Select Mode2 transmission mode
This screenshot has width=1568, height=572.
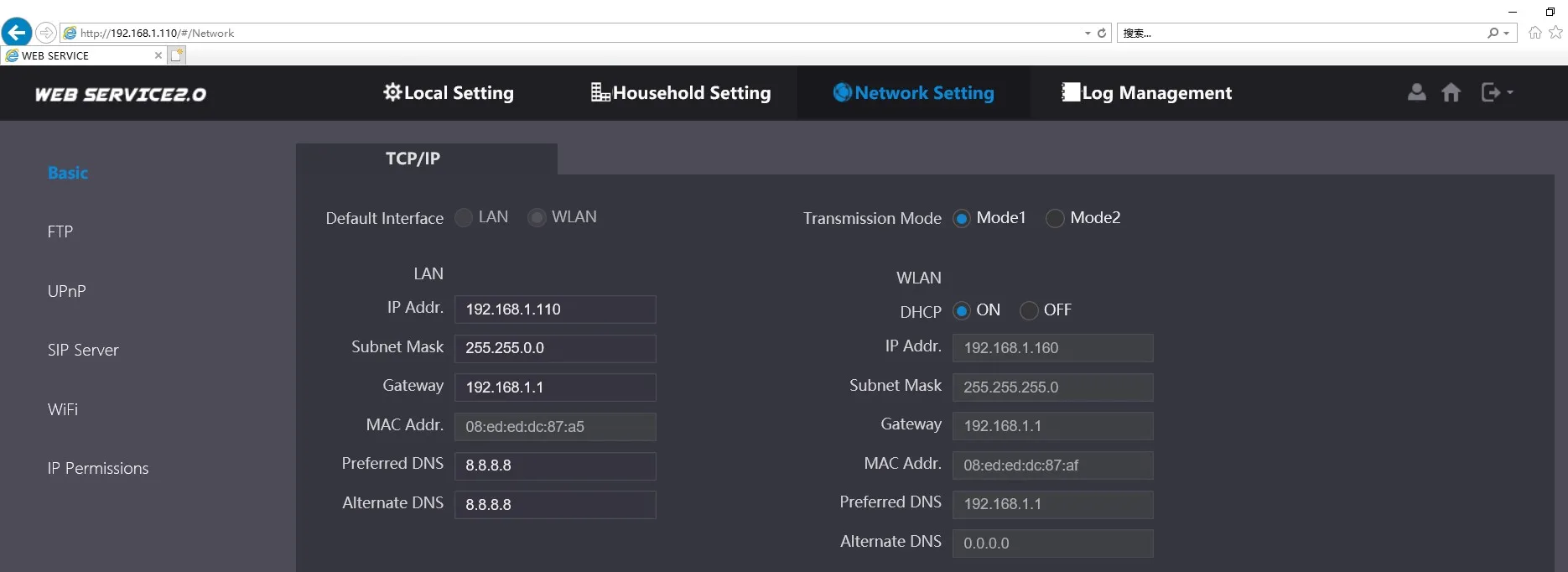click(1055, 218)
